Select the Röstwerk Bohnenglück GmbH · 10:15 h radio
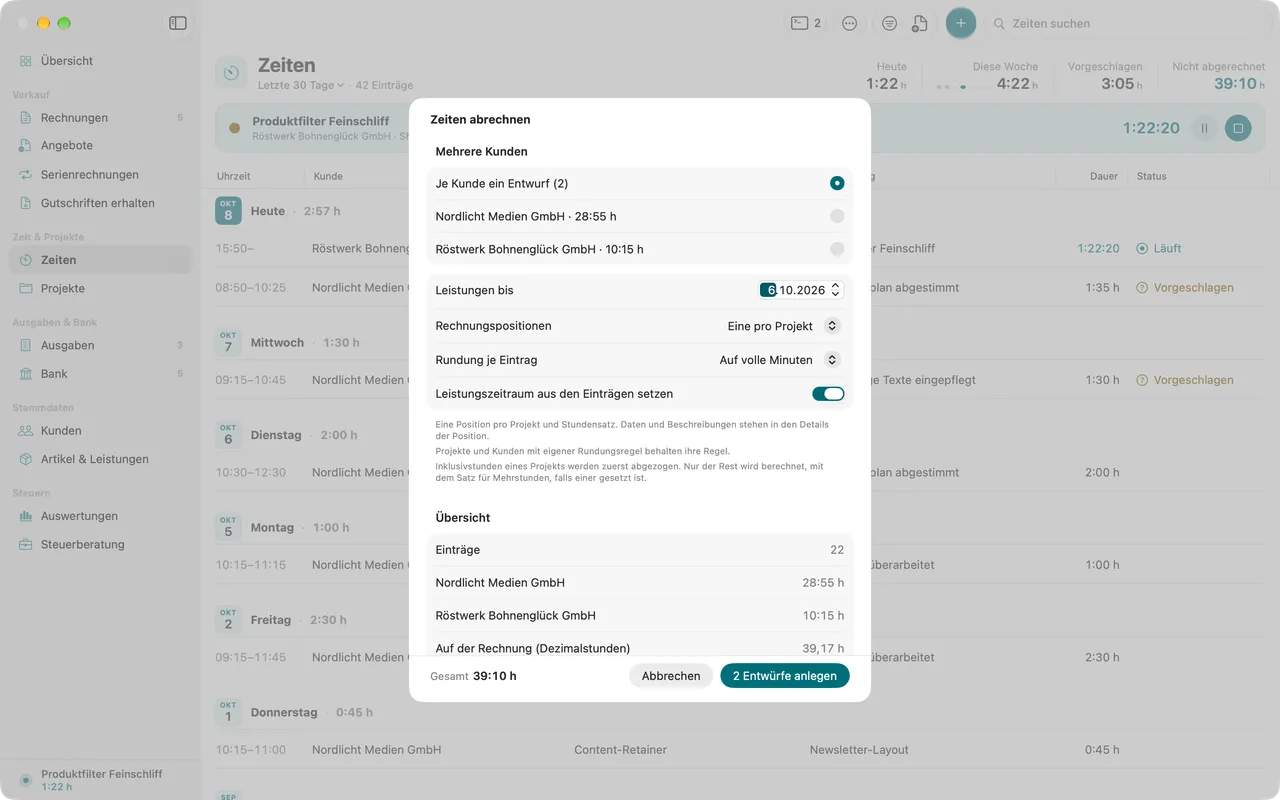 click(x=837, y=249)
